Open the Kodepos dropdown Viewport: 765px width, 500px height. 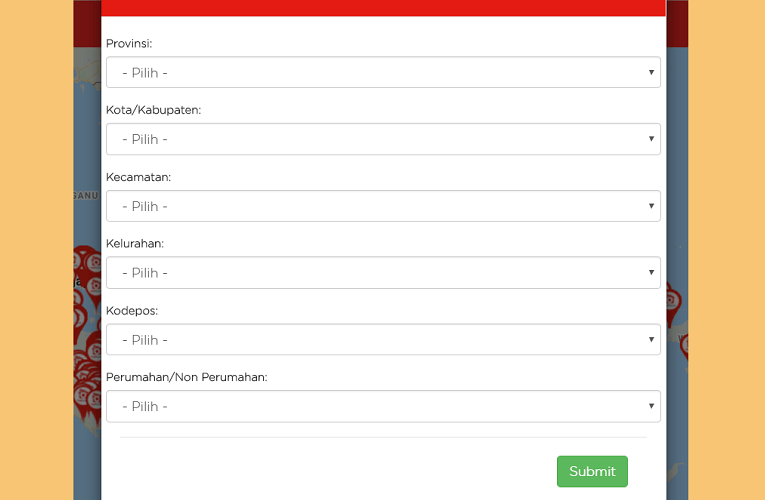tap(383, 340)
